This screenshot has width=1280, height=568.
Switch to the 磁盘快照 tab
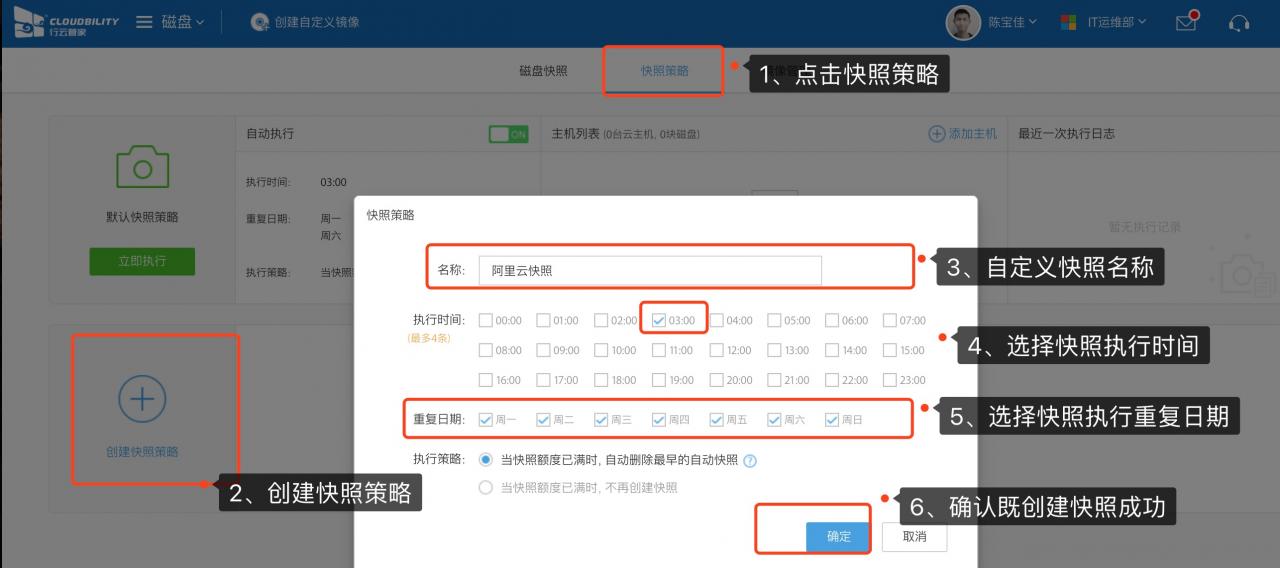543,71
